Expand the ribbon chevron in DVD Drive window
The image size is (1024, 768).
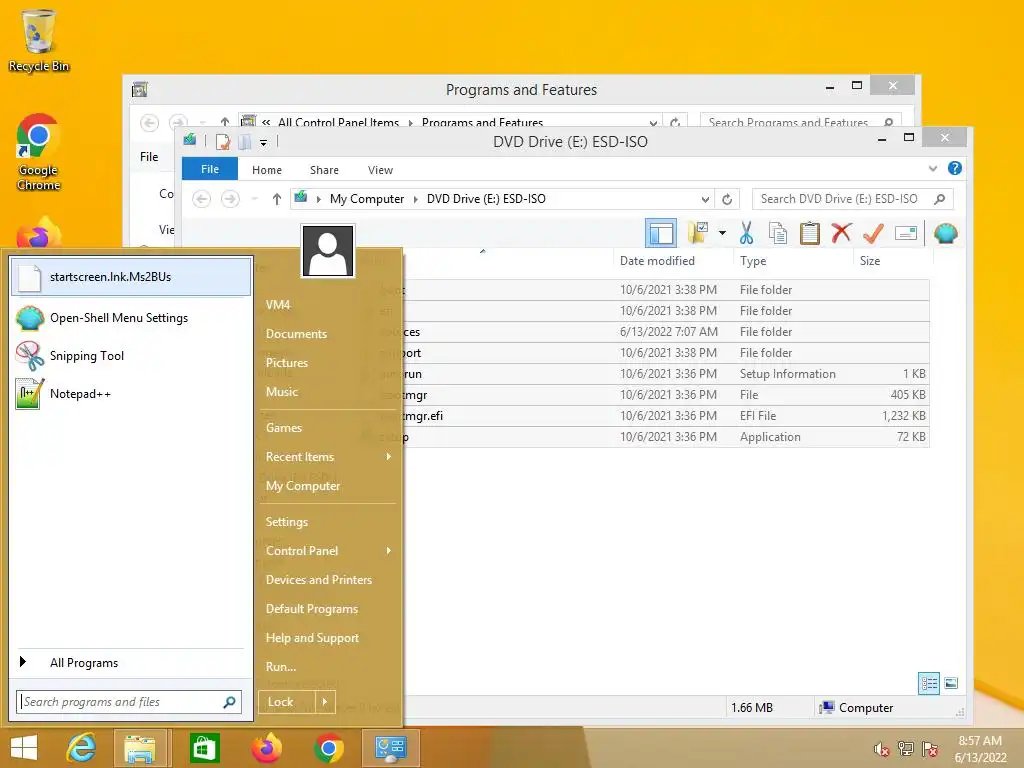pyautogui.click(x=933, y=168)
